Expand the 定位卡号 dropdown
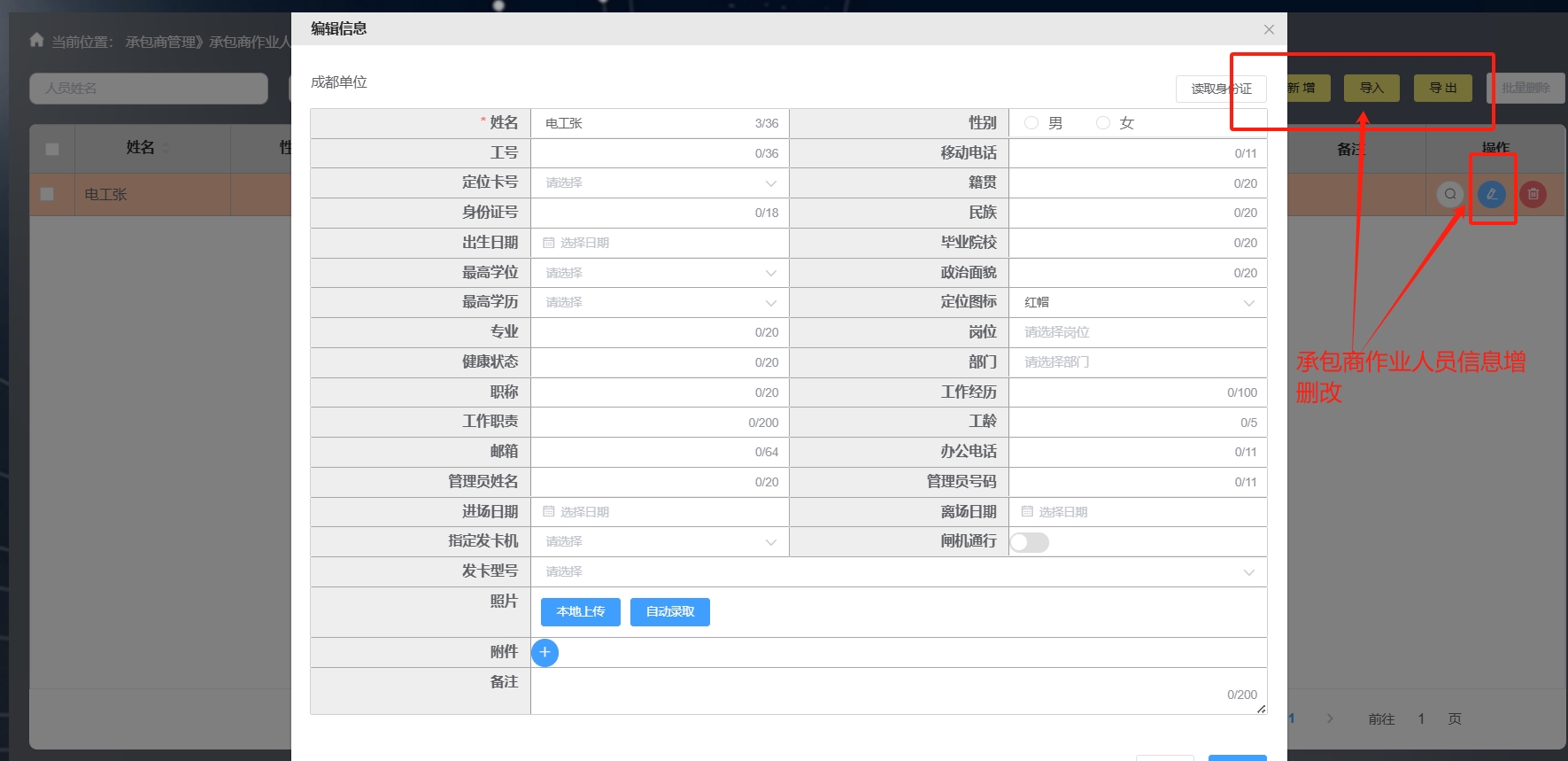Viewport: 1568px width, 761px height. tap(659, 182)
